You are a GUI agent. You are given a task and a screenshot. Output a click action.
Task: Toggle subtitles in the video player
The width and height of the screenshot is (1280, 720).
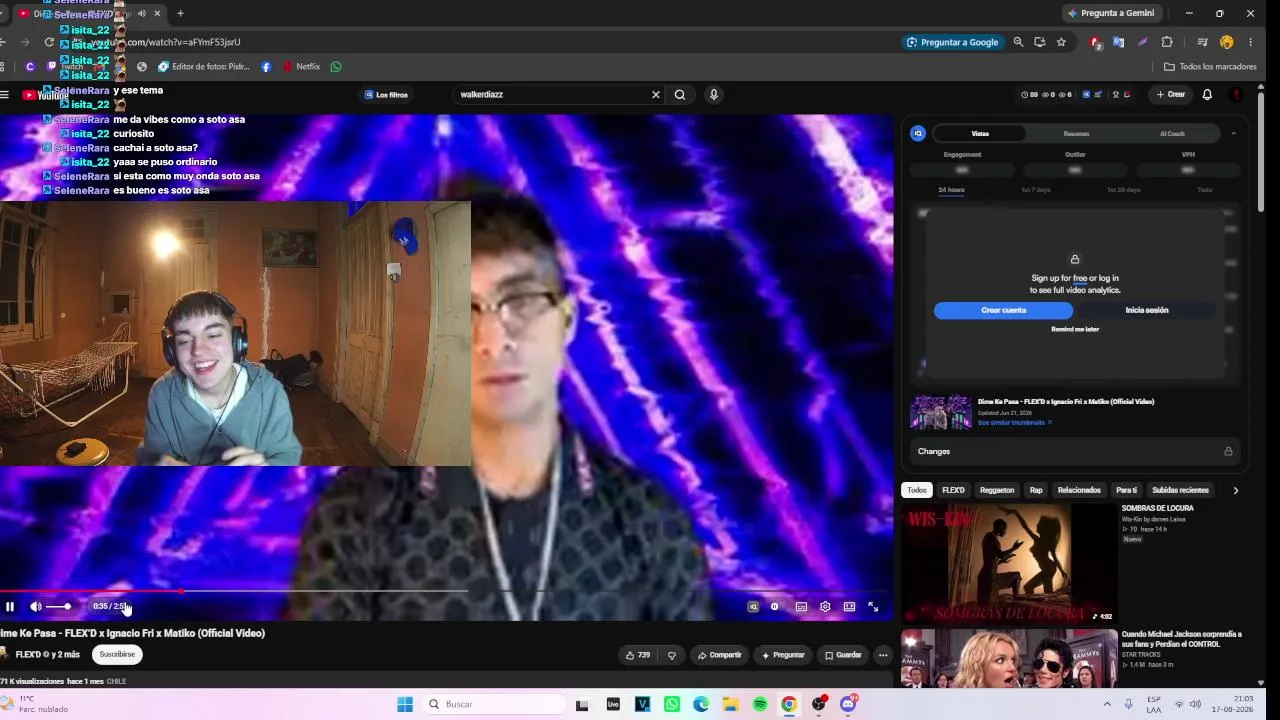point(801,606)
